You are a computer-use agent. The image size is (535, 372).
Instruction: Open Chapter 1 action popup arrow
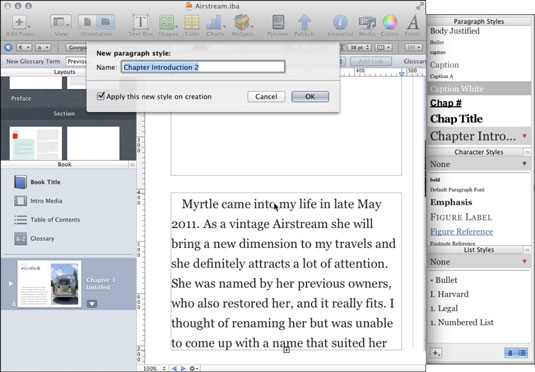click(x=92, y=303)
